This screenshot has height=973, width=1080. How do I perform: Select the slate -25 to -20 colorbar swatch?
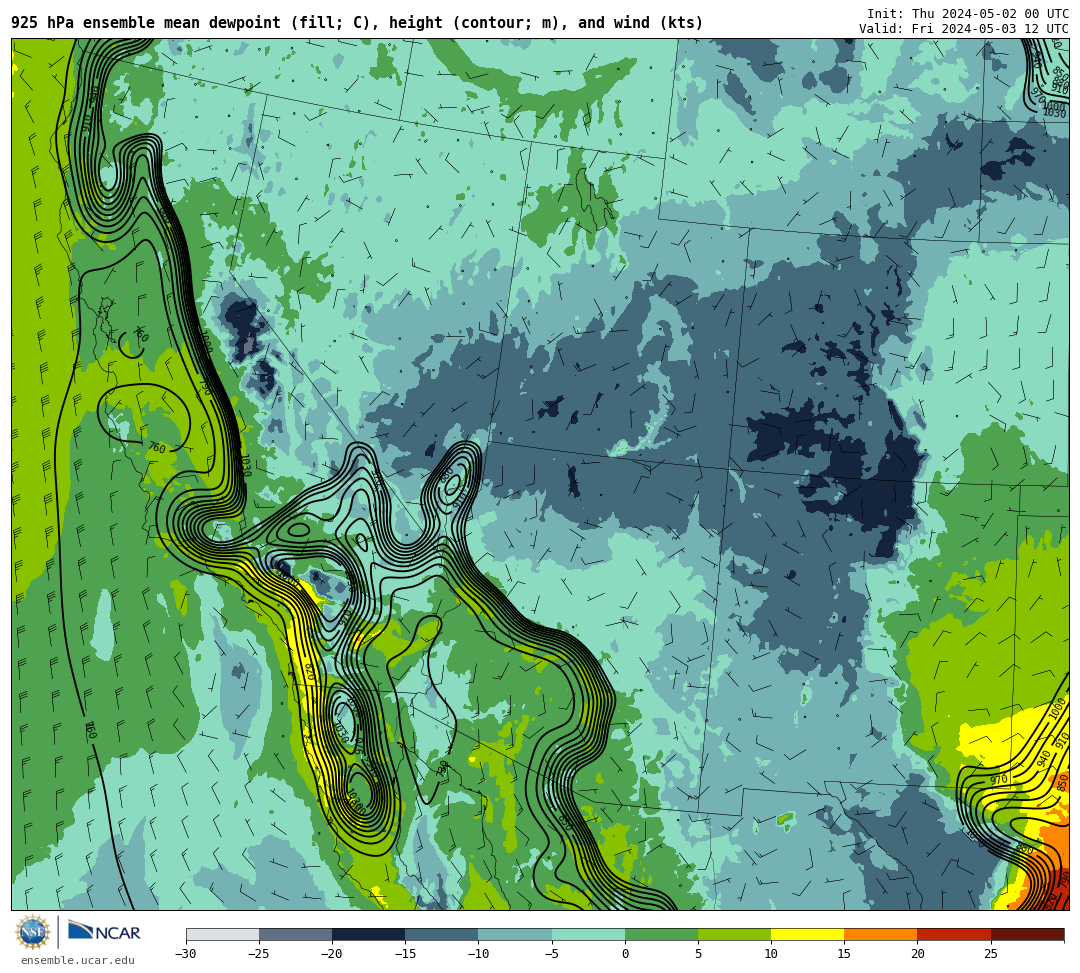click(295, 934)
